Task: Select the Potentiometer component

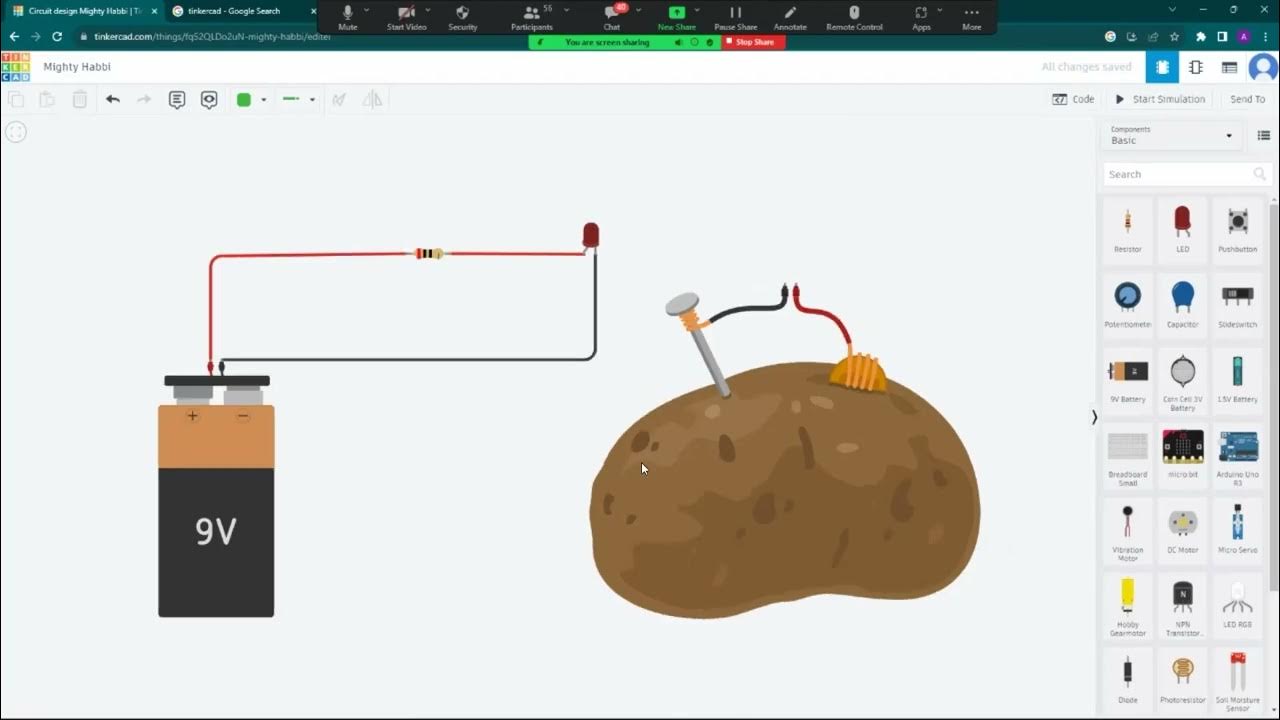Action: (x=1128, y=305)
